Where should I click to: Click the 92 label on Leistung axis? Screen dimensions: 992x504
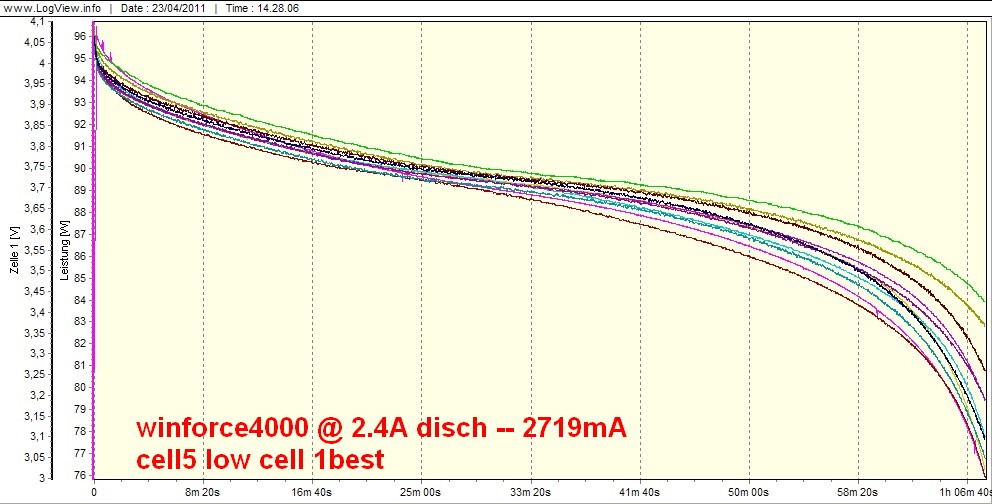80,125
